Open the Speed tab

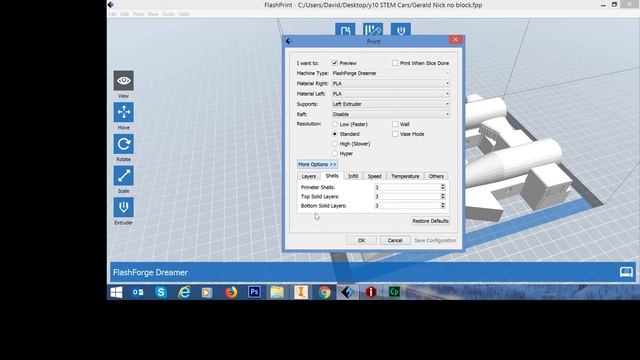pos(374,176)
